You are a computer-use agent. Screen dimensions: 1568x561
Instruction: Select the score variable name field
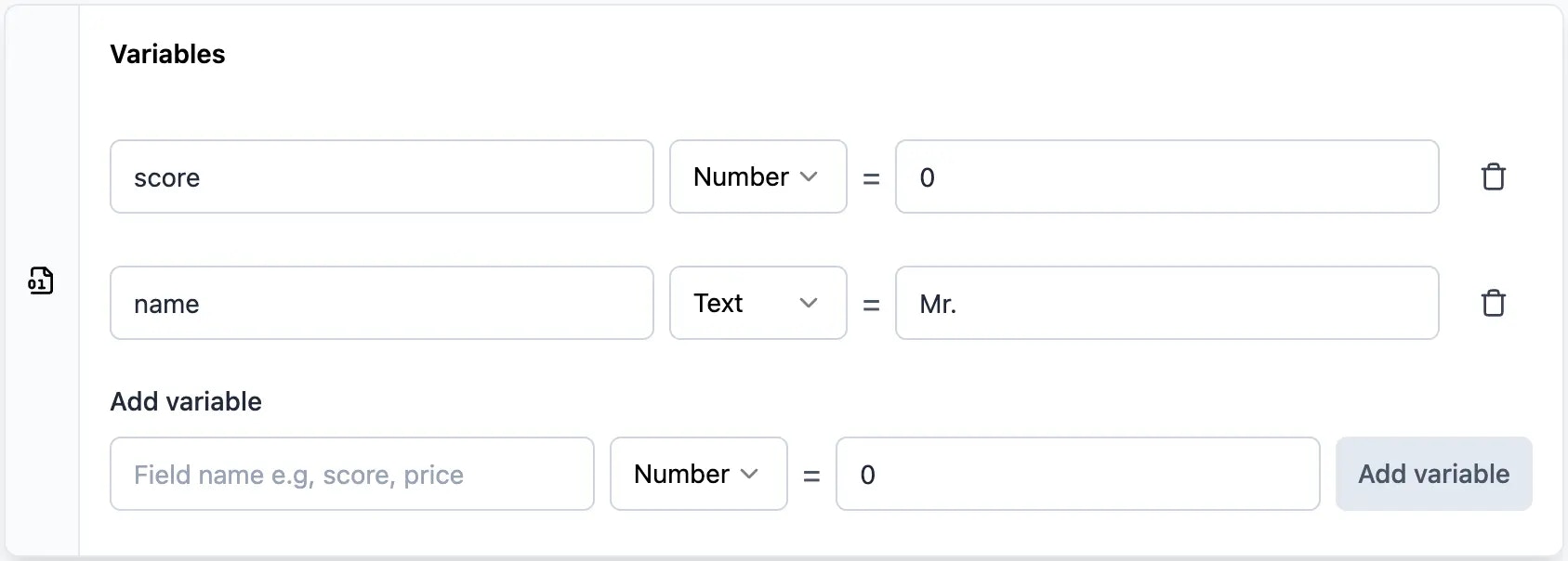point(381,176)
